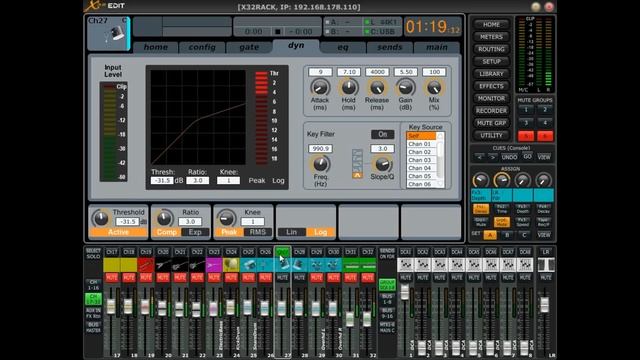Select Exp expander mode
Viewport: 640px width, 360px height.
195,232
